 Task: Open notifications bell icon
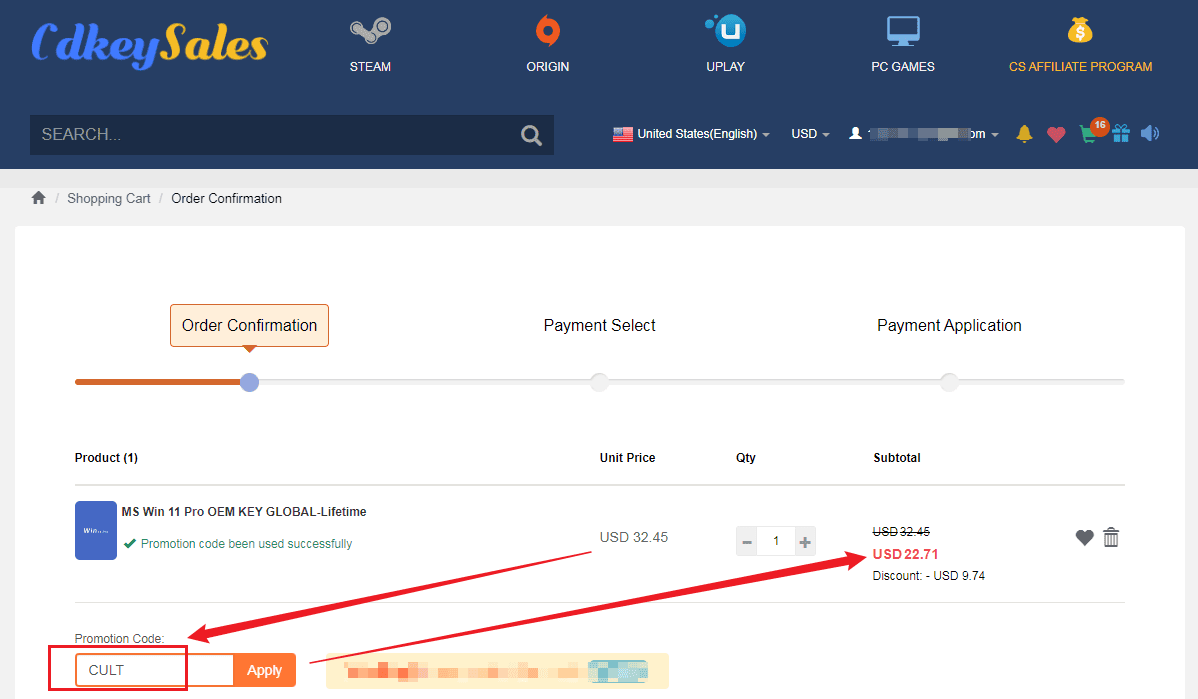pyautogui.click(x=1024, y=134)
